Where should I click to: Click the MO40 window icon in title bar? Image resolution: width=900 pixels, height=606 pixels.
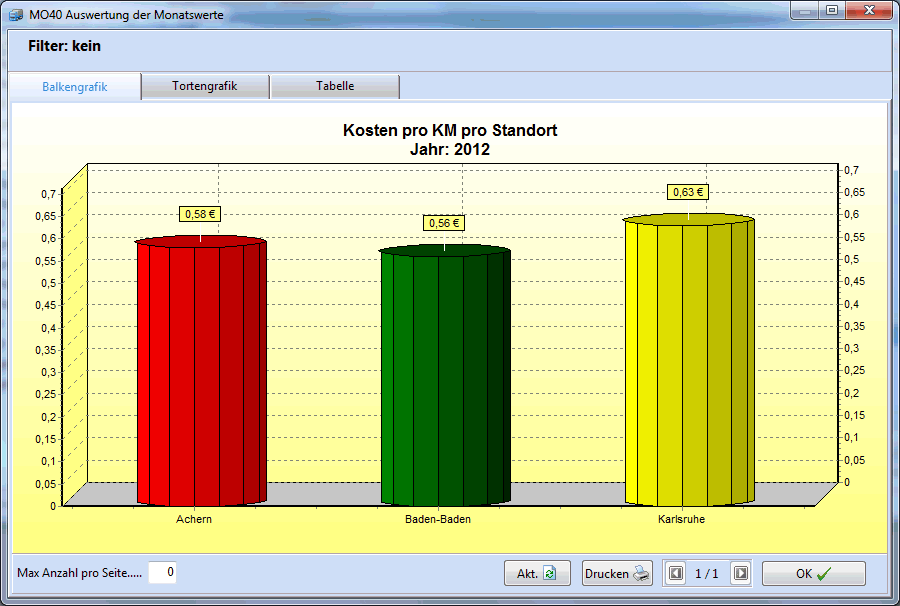coord(16,16)
